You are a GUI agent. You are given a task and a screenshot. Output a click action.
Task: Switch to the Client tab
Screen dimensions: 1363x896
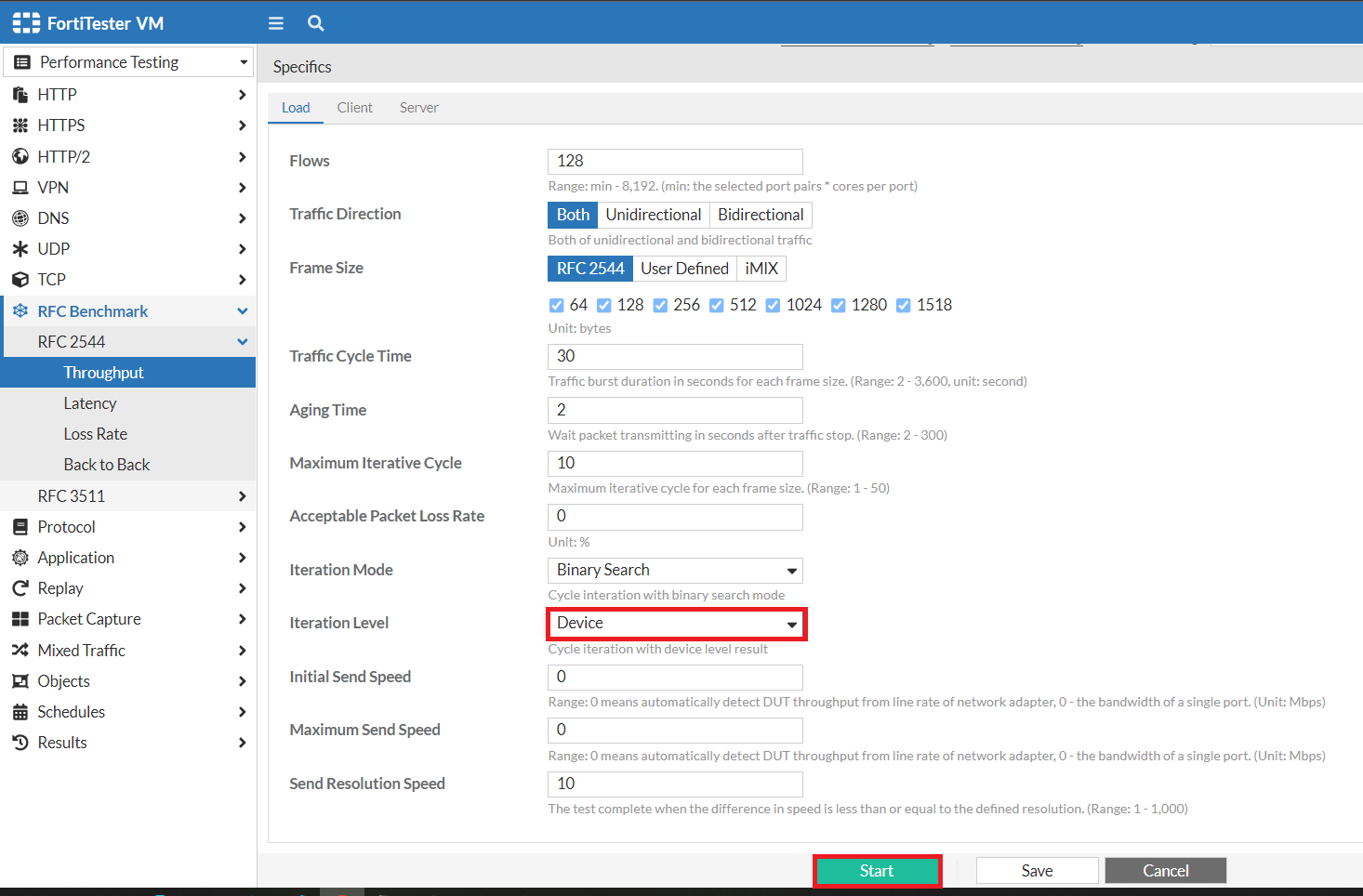click(x=354, y=107)
